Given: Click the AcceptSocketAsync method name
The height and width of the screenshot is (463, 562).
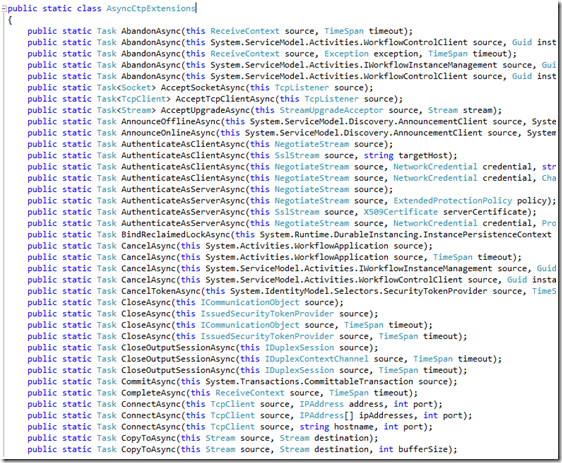Looking at the screenshot, I should click(x=203, y=88).
